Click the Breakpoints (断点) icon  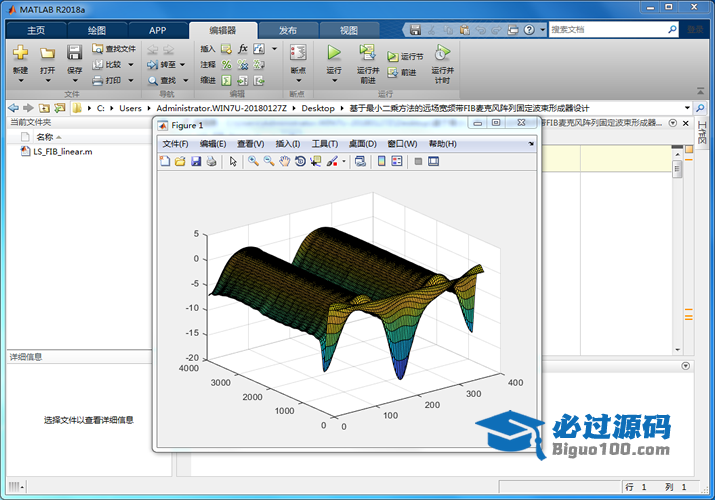click(297, 52)
